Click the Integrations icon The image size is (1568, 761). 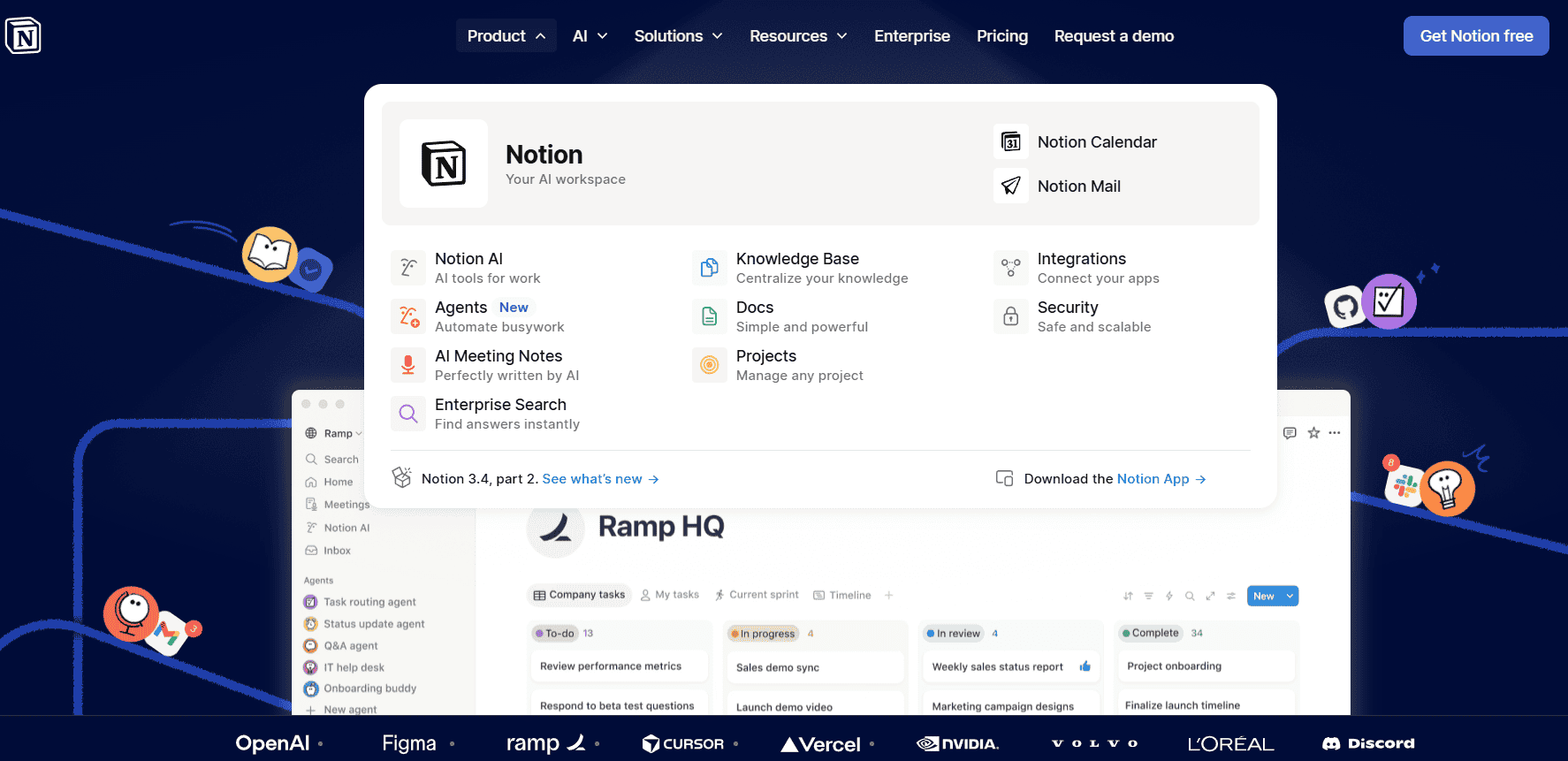(1011, 268)
